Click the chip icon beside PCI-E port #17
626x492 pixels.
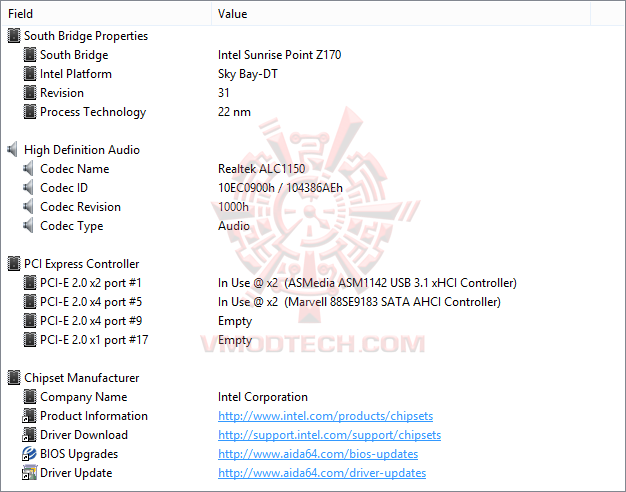pyautogui.click(x=30, y=339)
